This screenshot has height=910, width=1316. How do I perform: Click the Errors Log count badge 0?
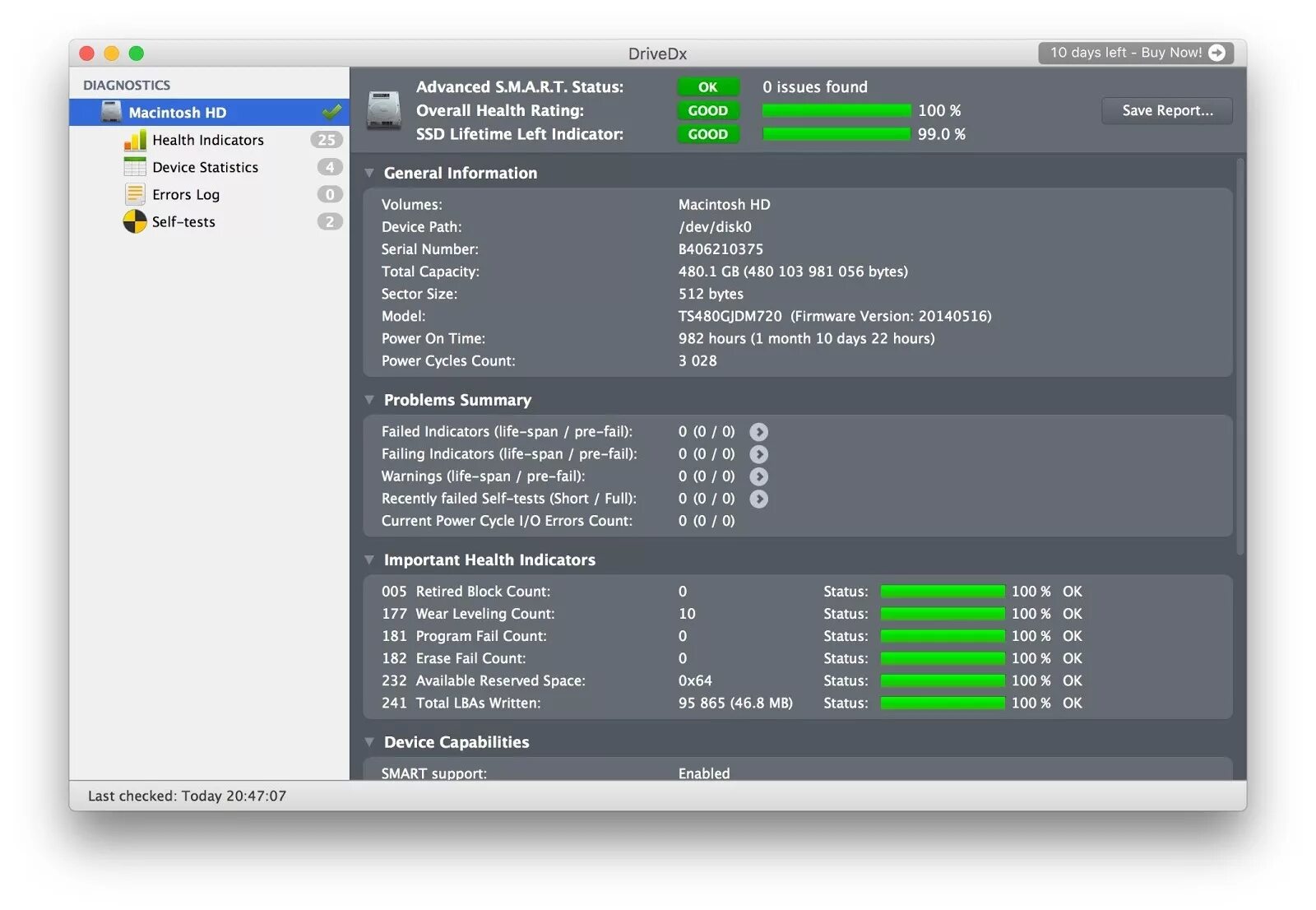330,194
